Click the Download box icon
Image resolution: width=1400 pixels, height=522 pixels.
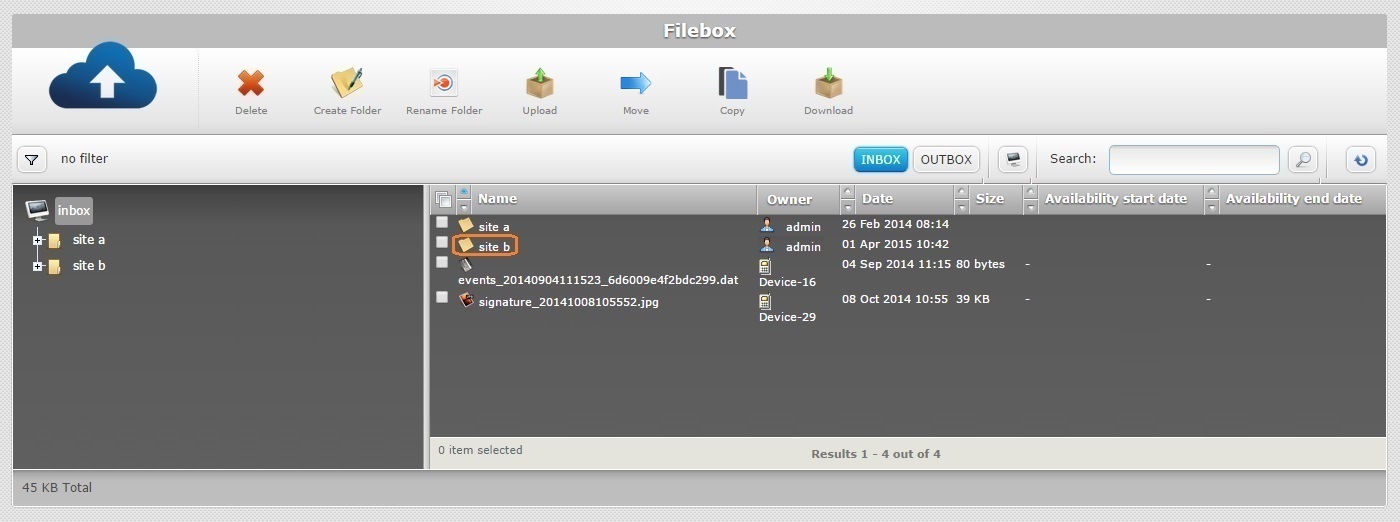click(829, 83)
